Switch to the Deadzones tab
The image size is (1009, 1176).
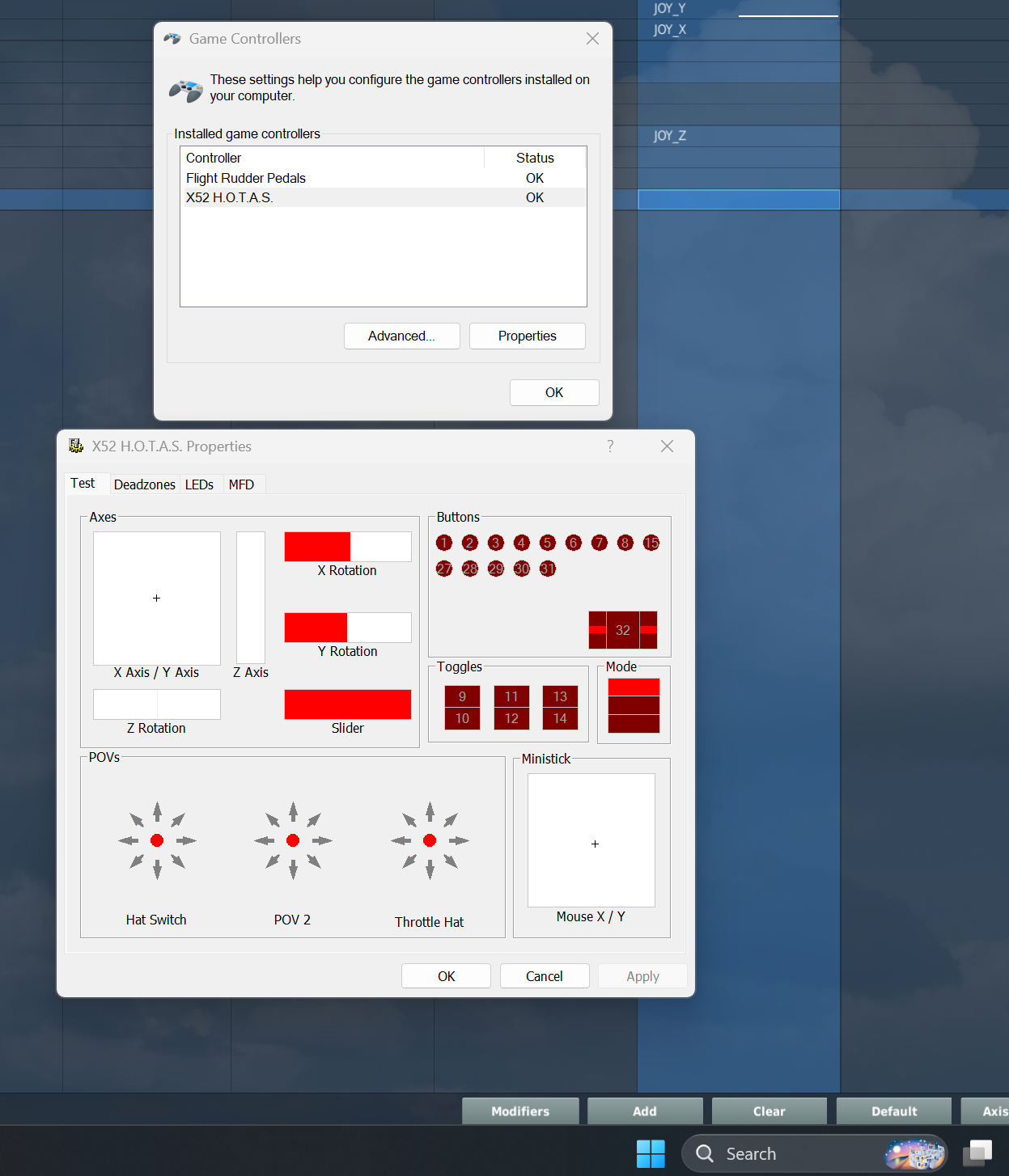pyautogui.click(x=145, y=484)
